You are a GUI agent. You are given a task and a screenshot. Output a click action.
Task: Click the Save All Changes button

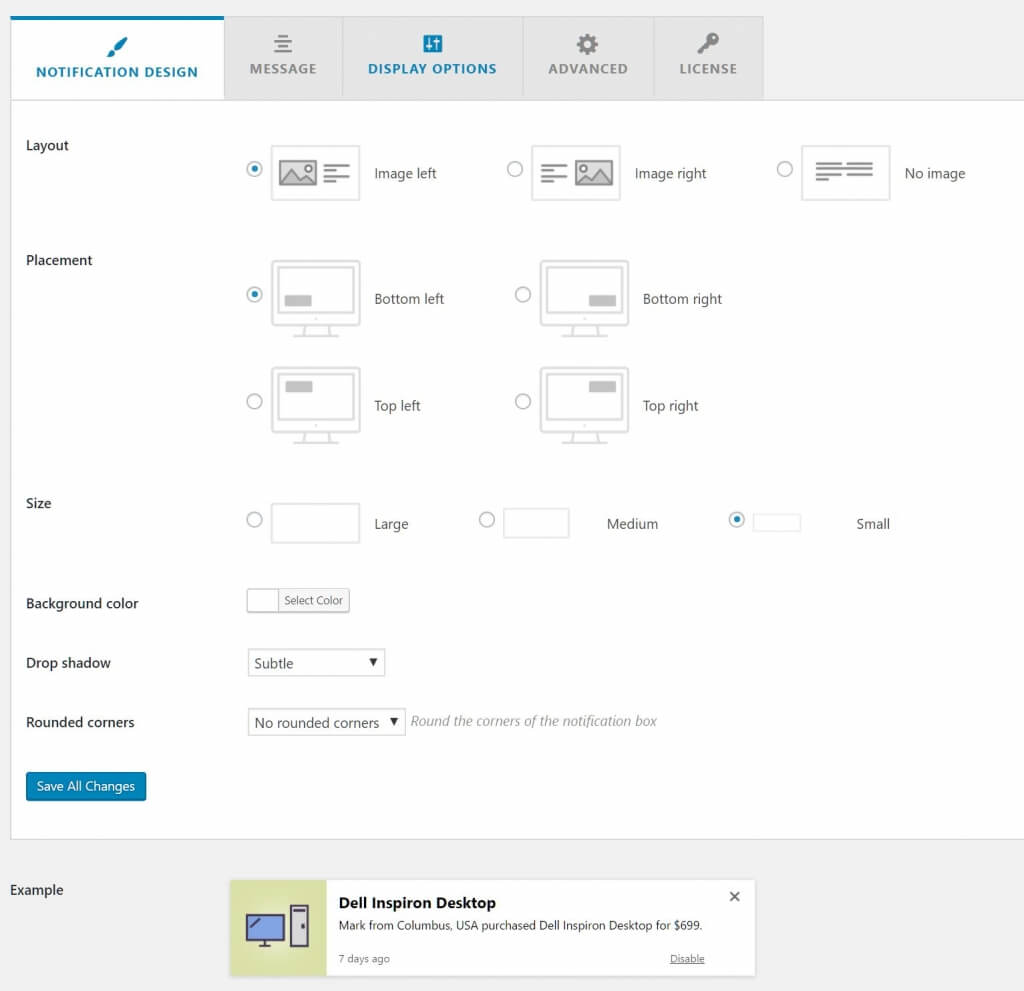(86, 786)
